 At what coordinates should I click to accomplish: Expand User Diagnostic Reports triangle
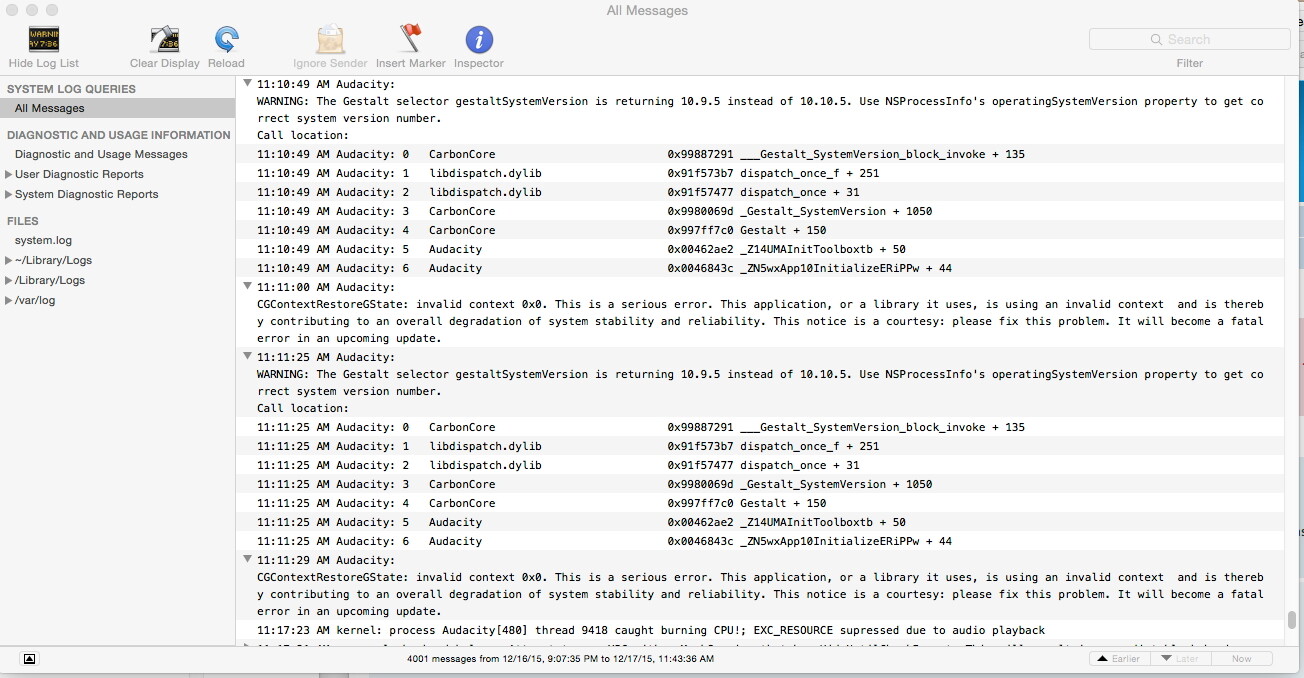coord(9,174)
